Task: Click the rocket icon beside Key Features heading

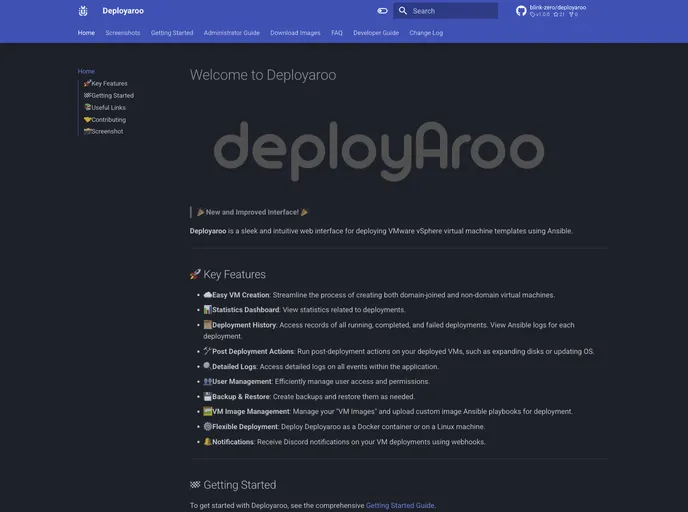Action: pyautogui.click(x=195, y=274)
